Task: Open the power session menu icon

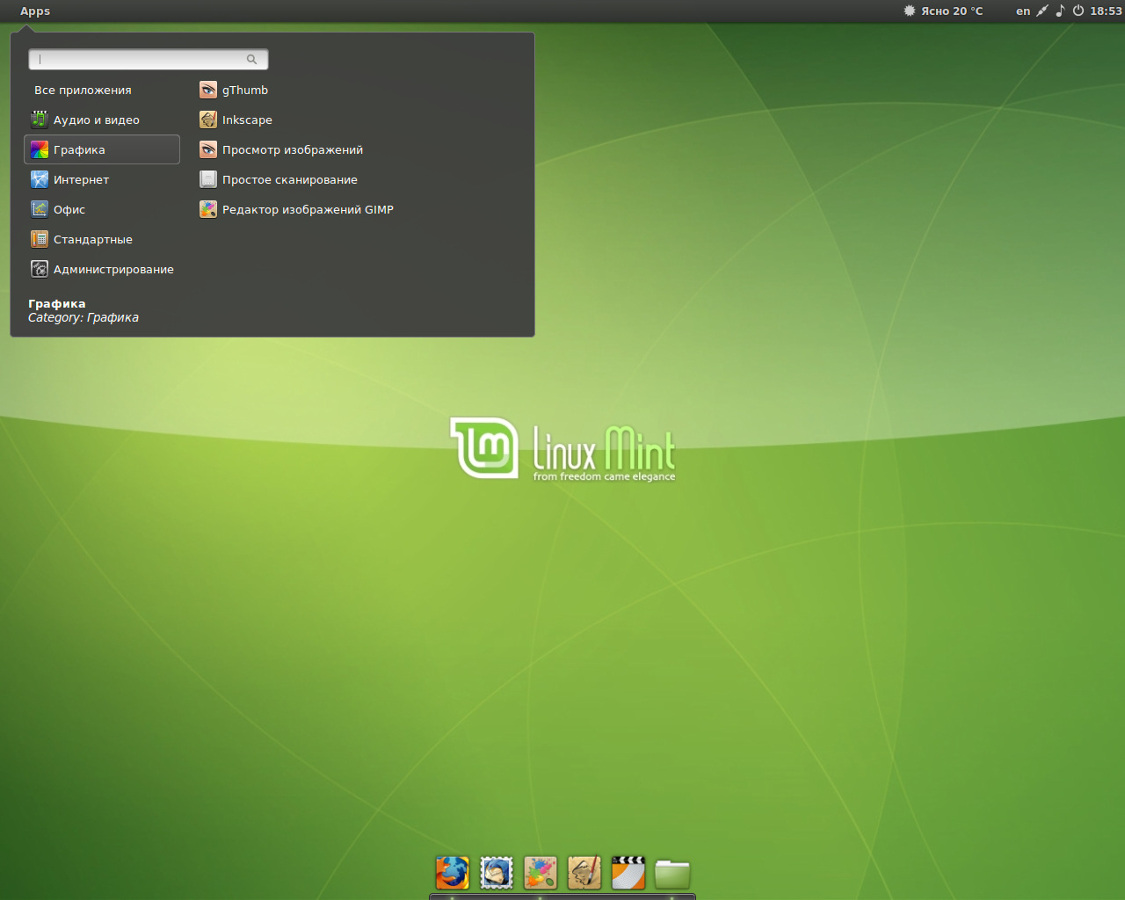Action: coord(1078,11)
